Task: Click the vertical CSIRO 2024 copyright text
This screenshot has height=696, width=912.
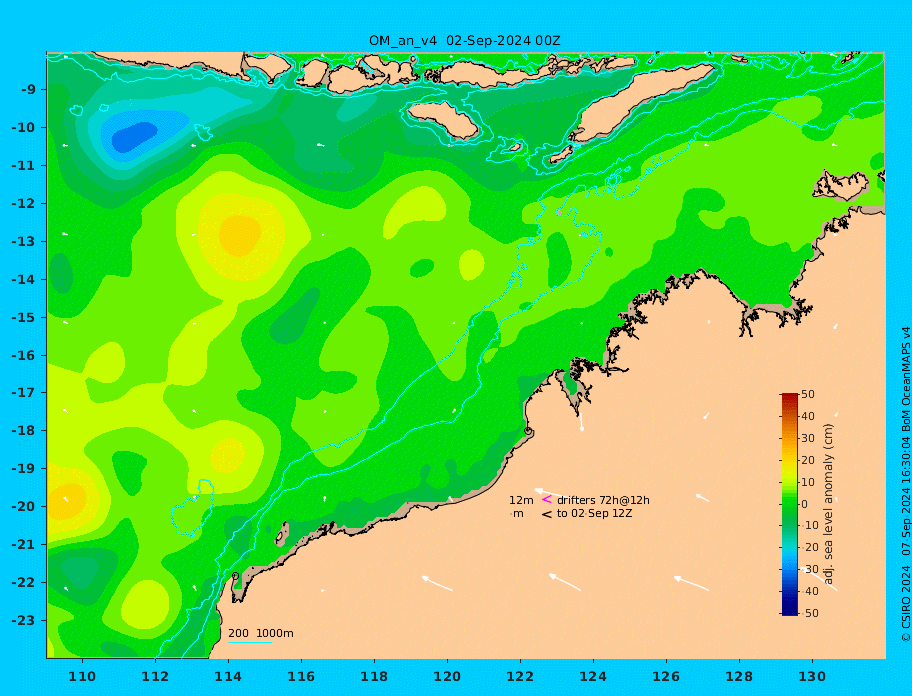Action: [906, 484]
